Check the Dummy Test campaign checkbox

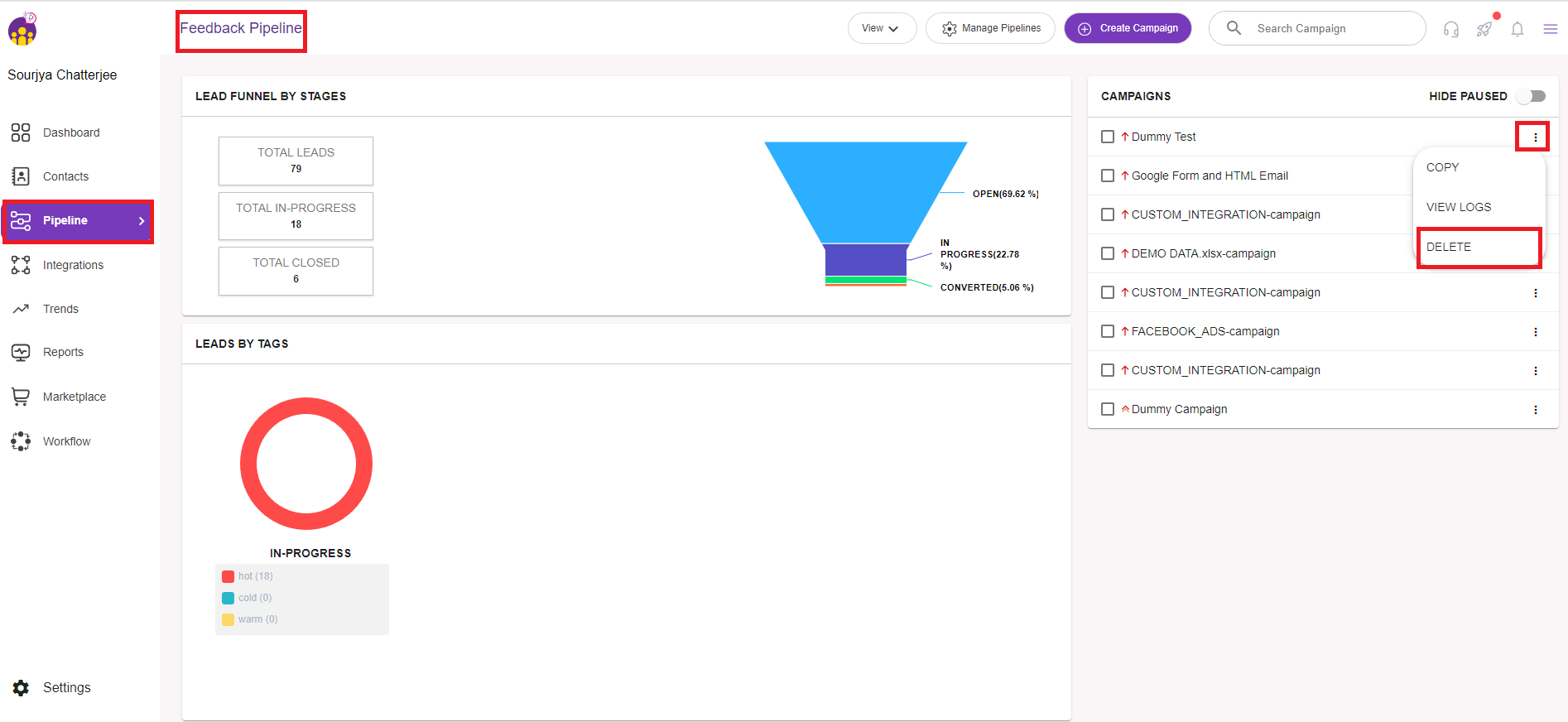pos(1108,137)
